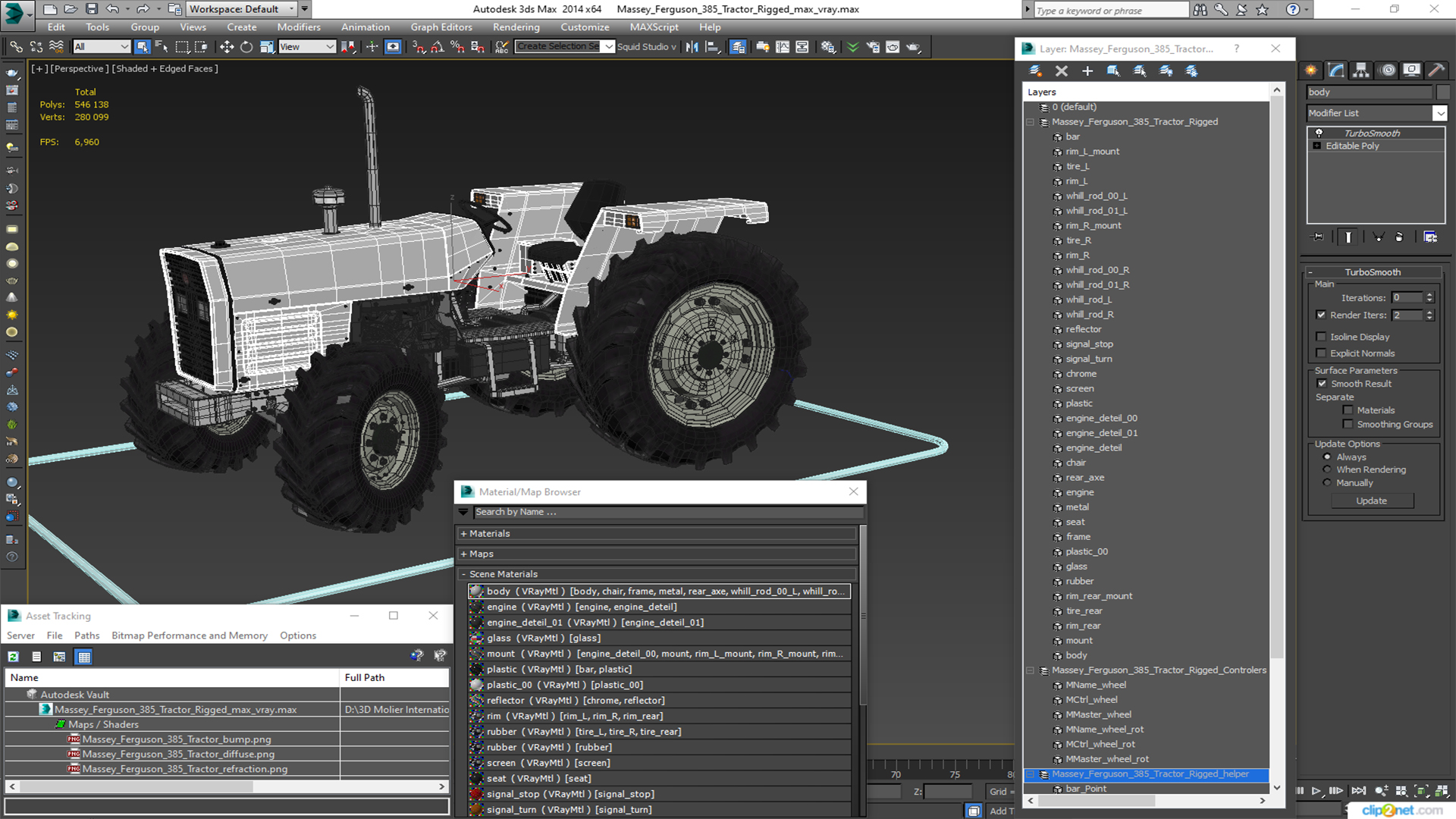Screen dimensions: 1456x819
Task: Open the Modifiers menu
Action: (298, 27)
